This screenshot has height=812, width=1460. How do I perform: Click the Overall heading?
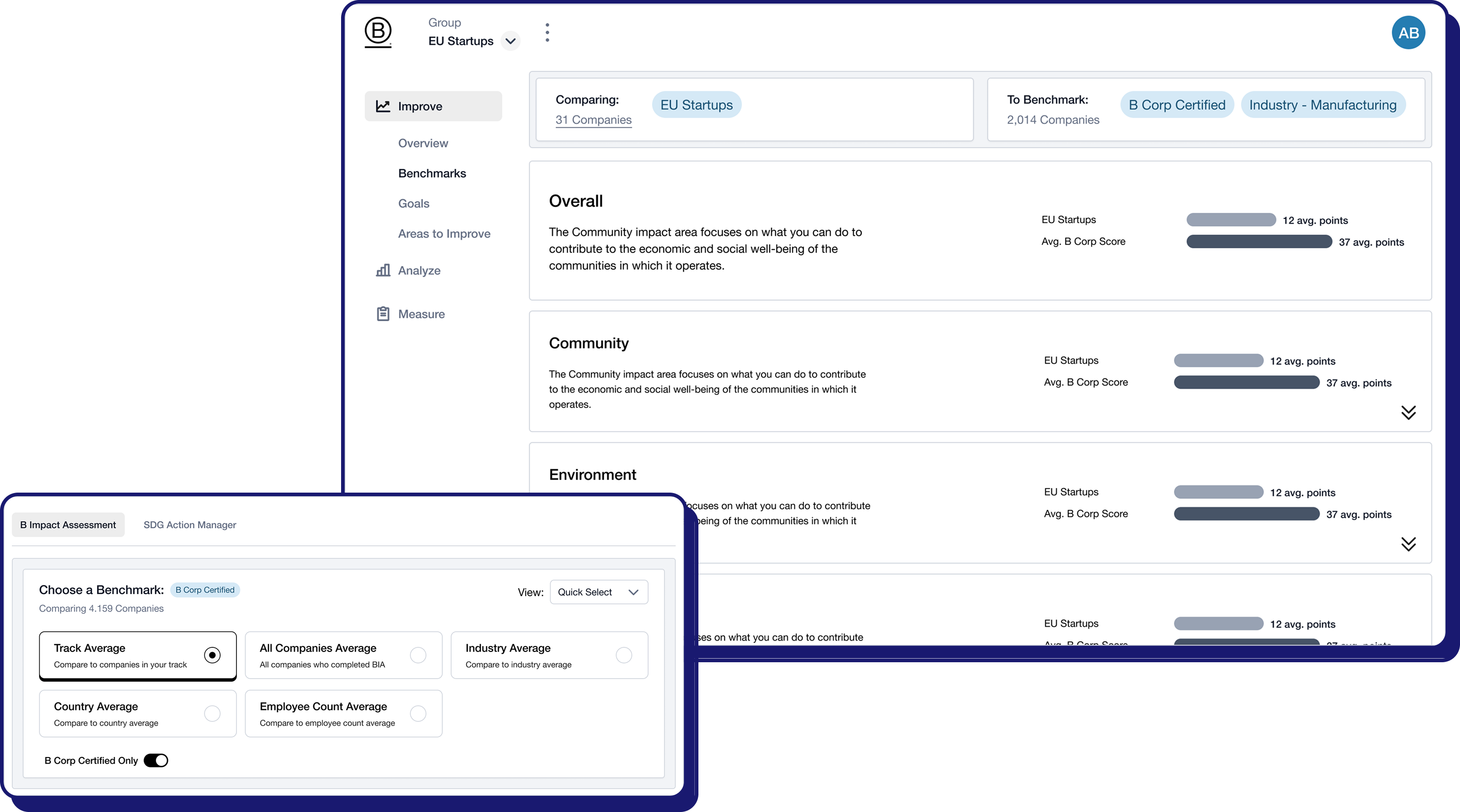tap(575, 201)
